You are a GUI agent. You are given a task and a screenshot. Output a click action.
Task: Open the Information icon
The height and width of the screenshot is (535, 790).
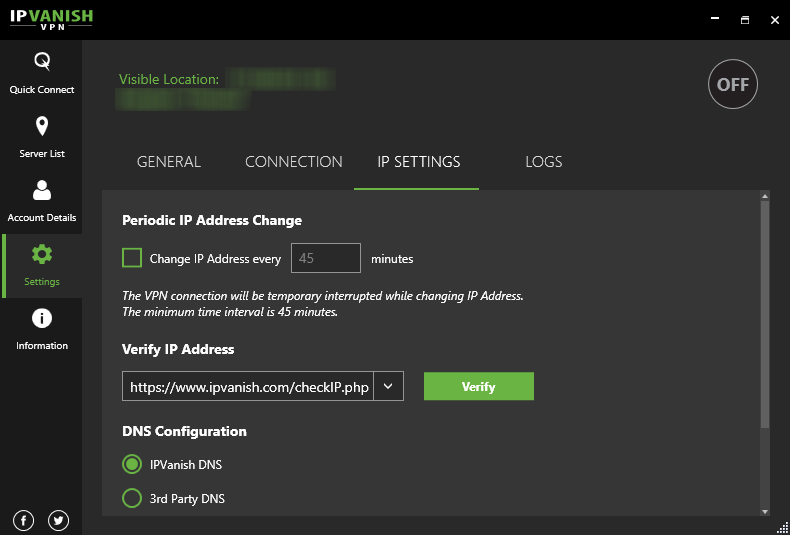pos(42,318)
